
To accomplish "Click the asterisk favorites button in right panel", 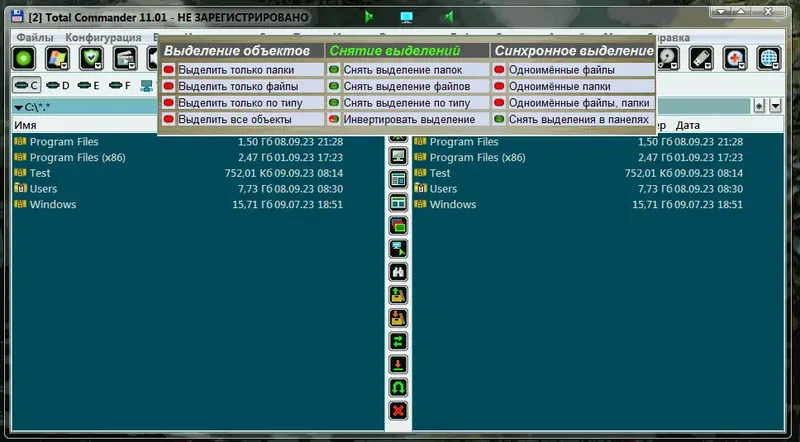I will 759,106.
